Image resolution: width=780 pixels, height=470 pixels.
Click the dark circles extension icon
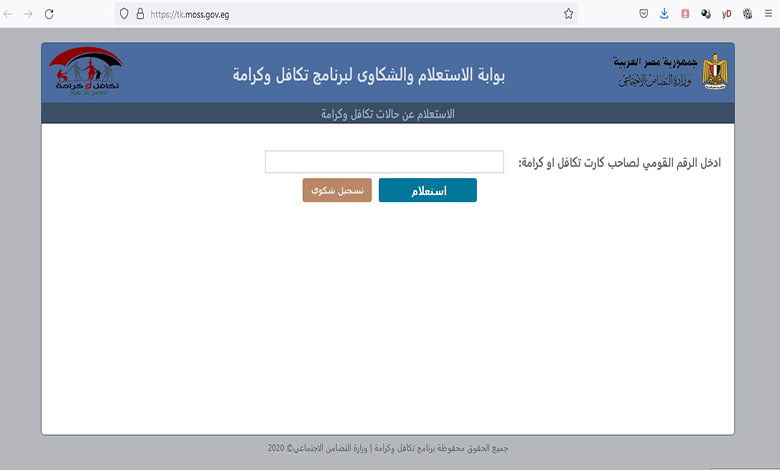(706, 14)
